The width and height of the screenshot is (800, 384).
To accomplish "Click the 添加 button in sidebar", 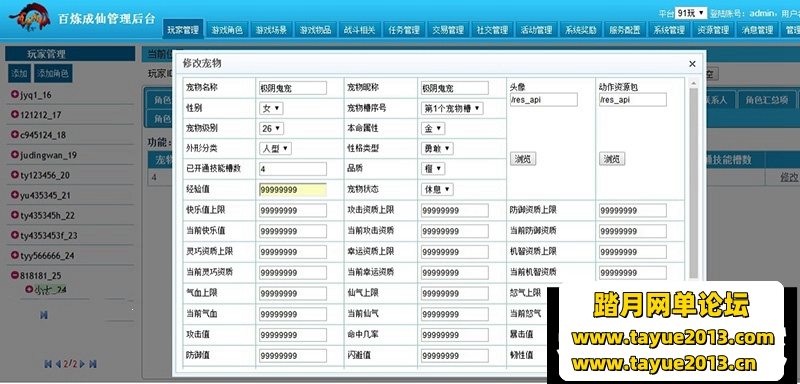I will pos(19,73).
